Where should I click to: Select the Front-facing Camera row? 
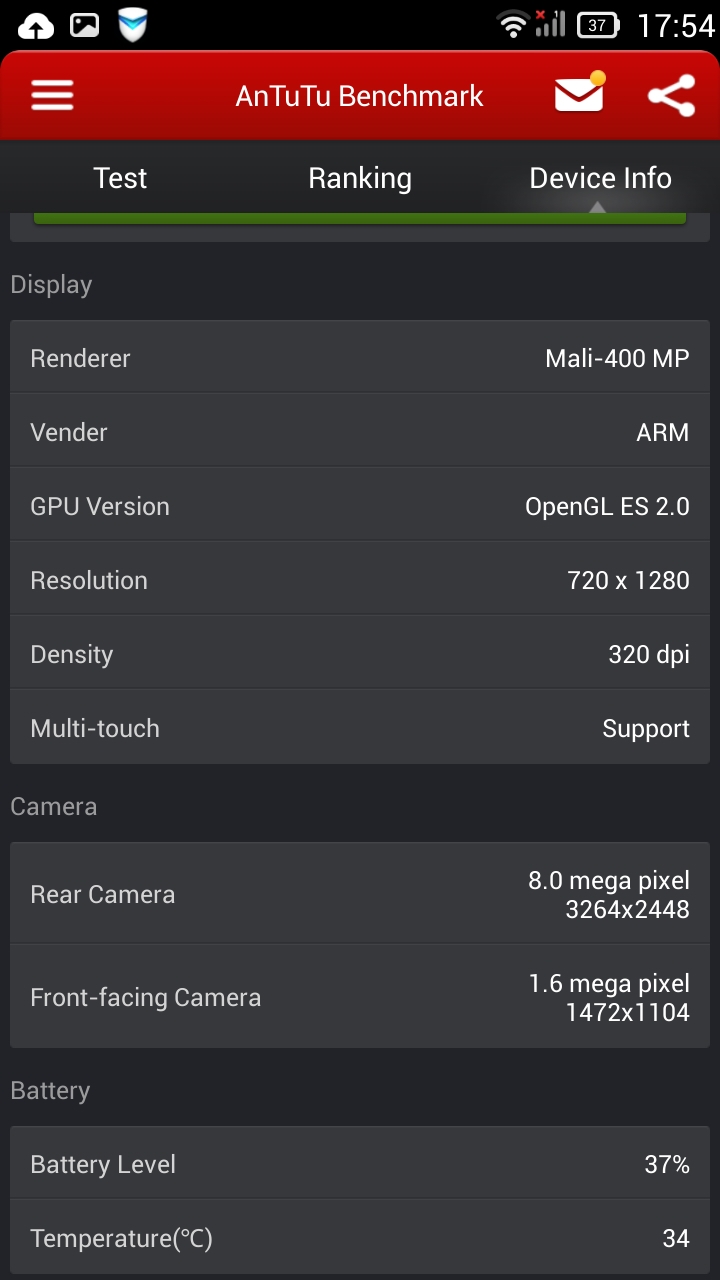coord(360,997)
